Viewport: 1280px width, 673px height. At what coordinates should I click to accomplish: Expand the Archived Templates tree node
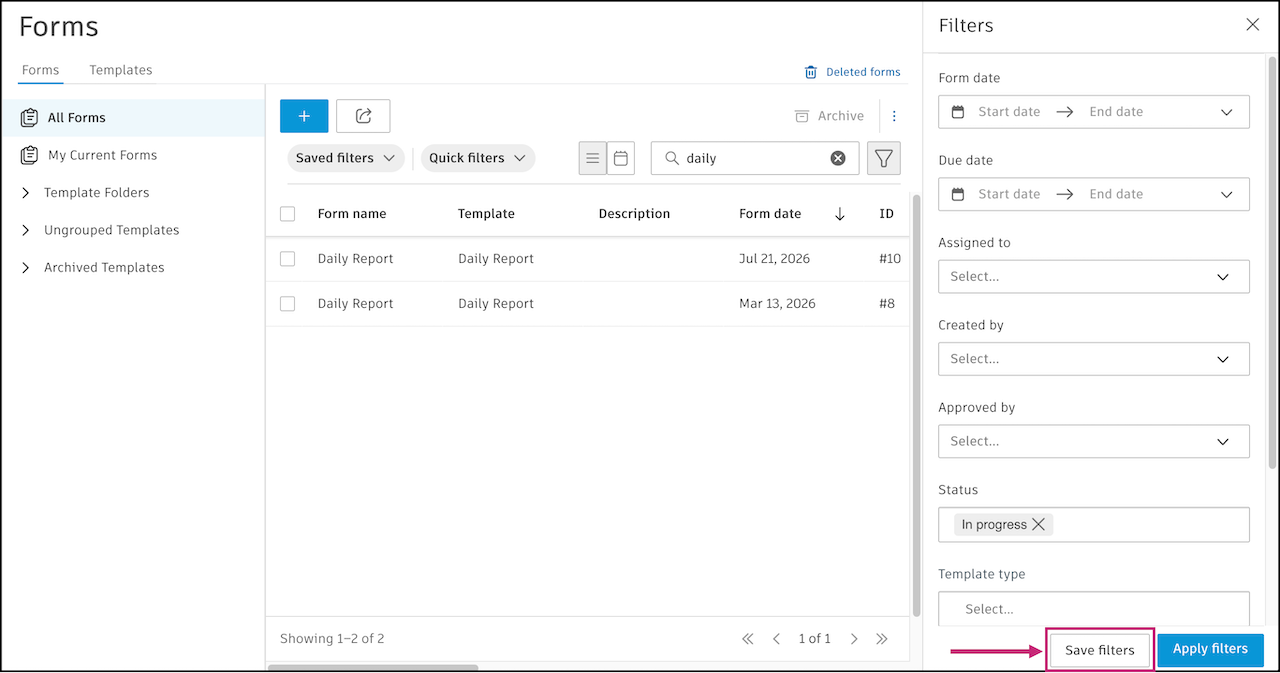coord(26,268)
